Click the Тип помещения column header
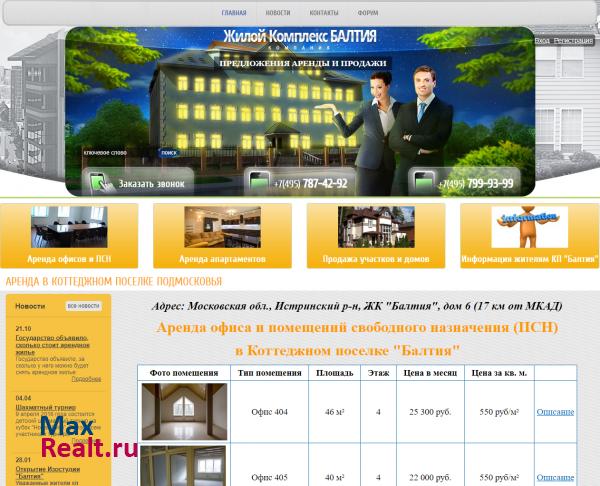600x486 pixels. (269, 373)
